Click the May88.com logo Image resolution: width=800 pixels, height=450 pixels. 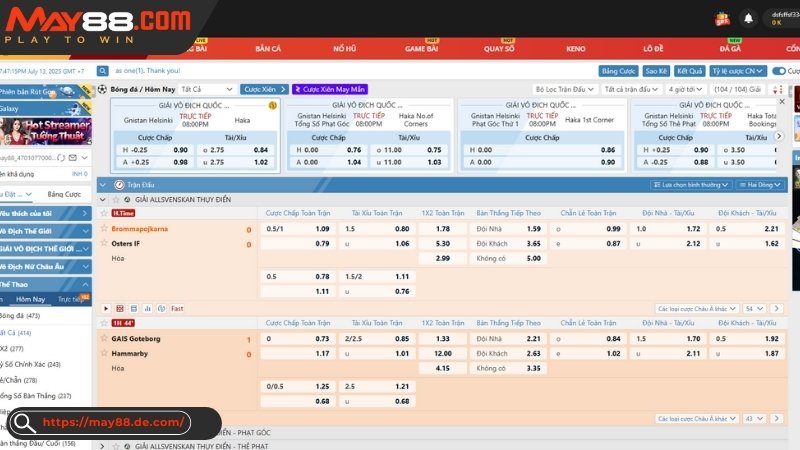(97, 26)
